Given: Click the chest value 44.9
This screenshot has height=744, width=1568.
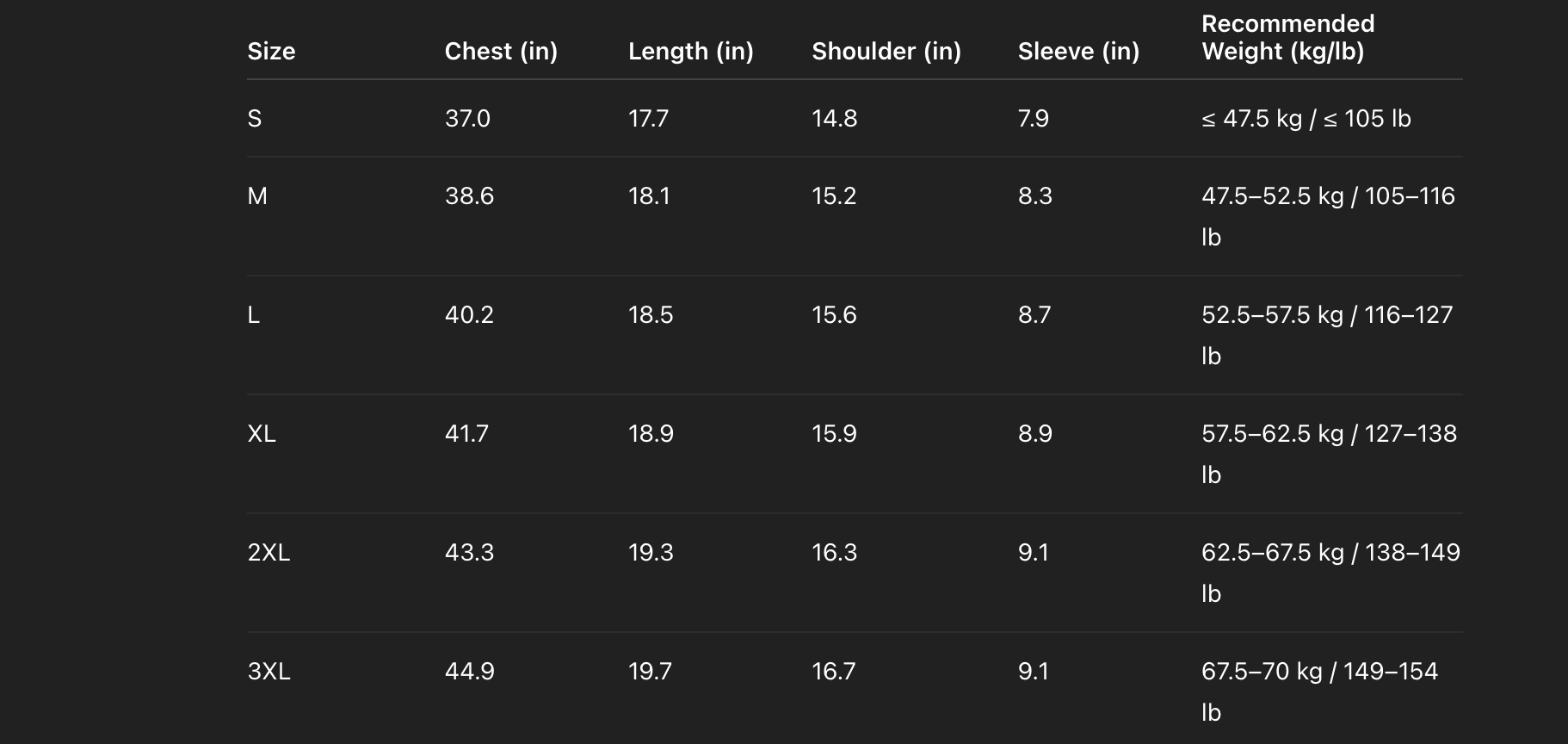Looking at the screenshot, I should click(469, 672).
